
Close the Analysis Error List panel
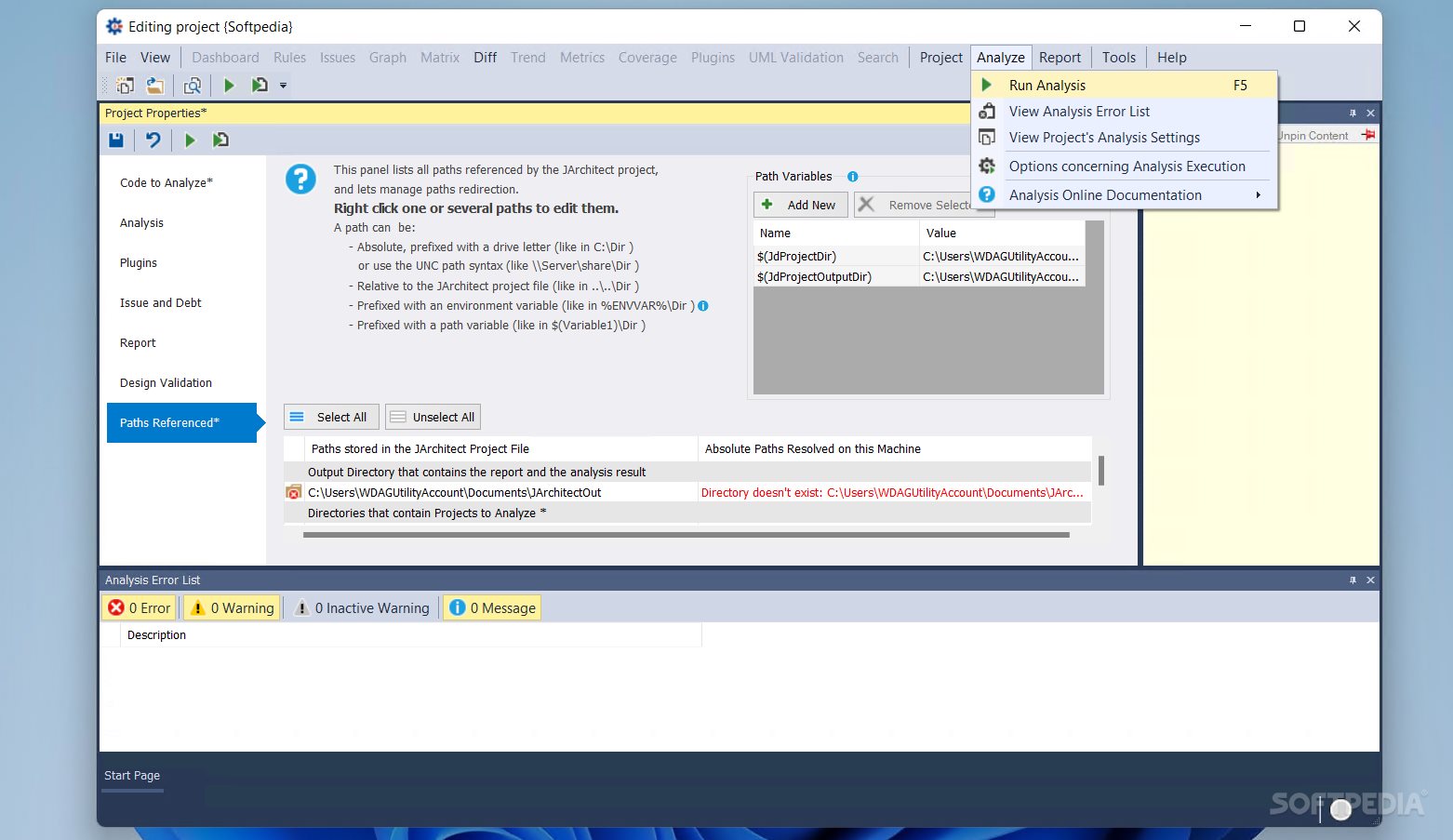tap(1370, 580)
